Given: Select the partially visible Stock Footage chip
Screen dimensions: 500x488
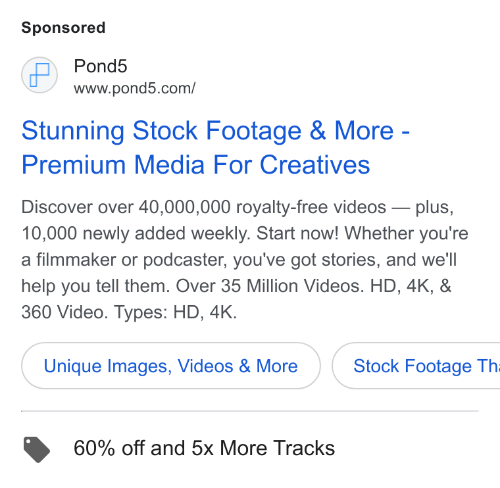Looking at the screenshot, I should coord(416,366).
